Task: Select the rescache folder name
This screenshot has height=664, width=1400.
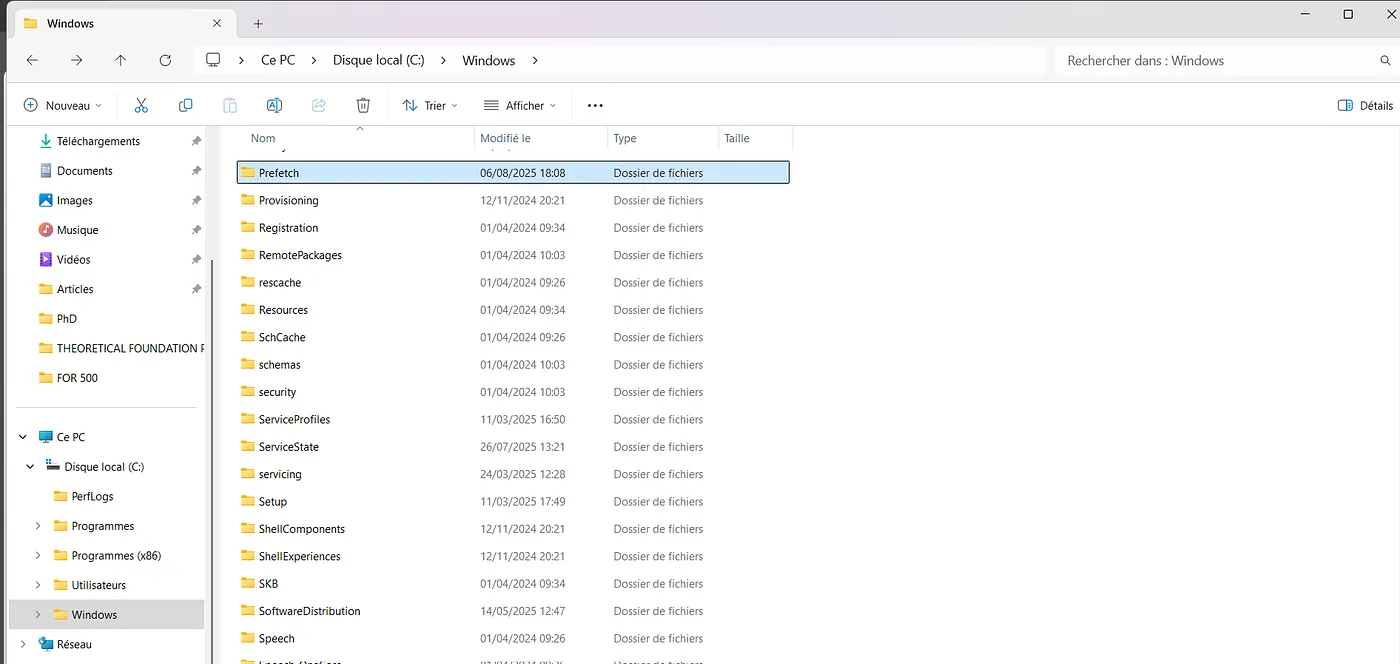Action: click(x=280, y=282)
